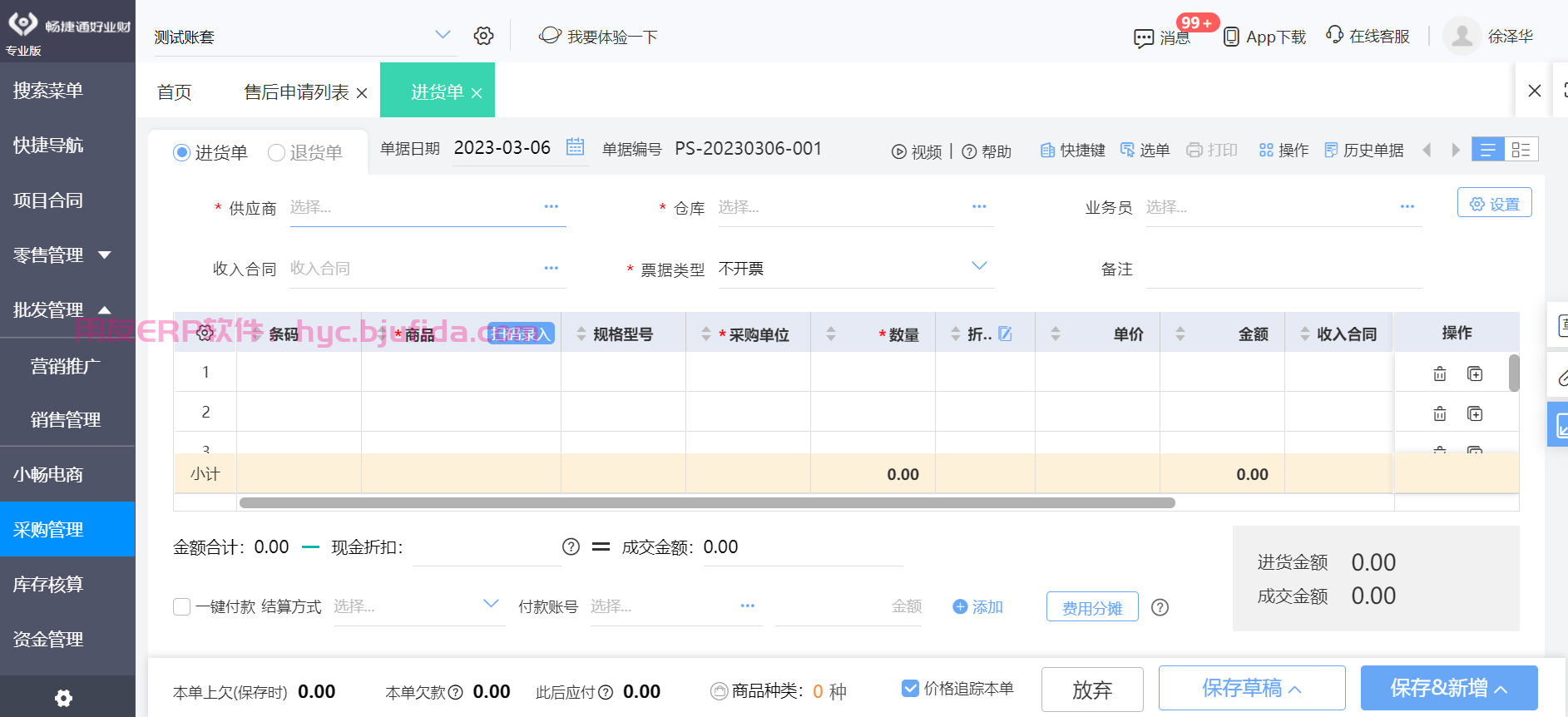Open account set settings gear
The height and width of the screenshot is (717, 1568).
click(483, 36)
